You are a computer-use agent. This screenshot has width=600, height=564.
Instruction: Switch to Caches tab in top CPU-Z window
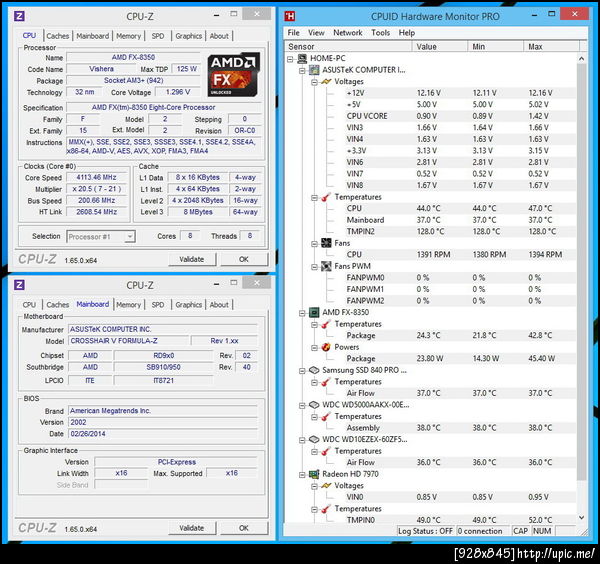pos(58,36)
